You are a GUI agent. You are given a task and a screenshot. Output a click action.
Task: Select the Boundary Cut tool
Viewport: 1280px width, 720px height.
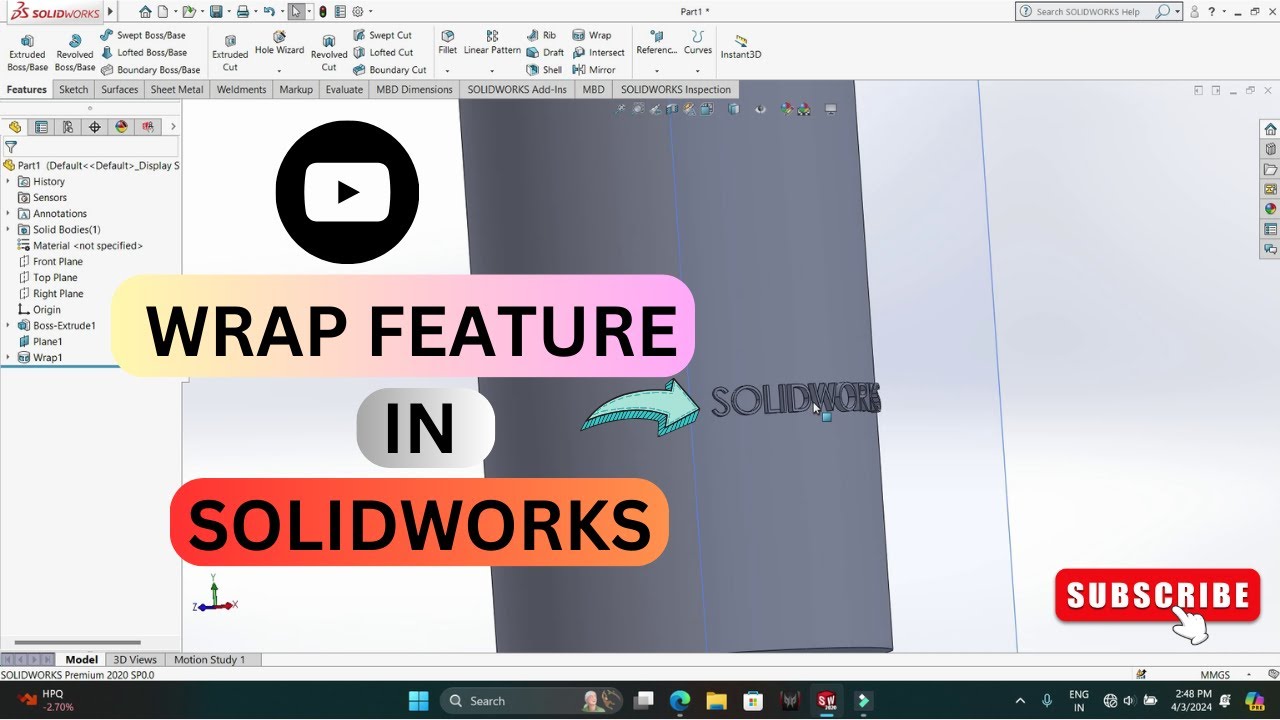[390, 70]
